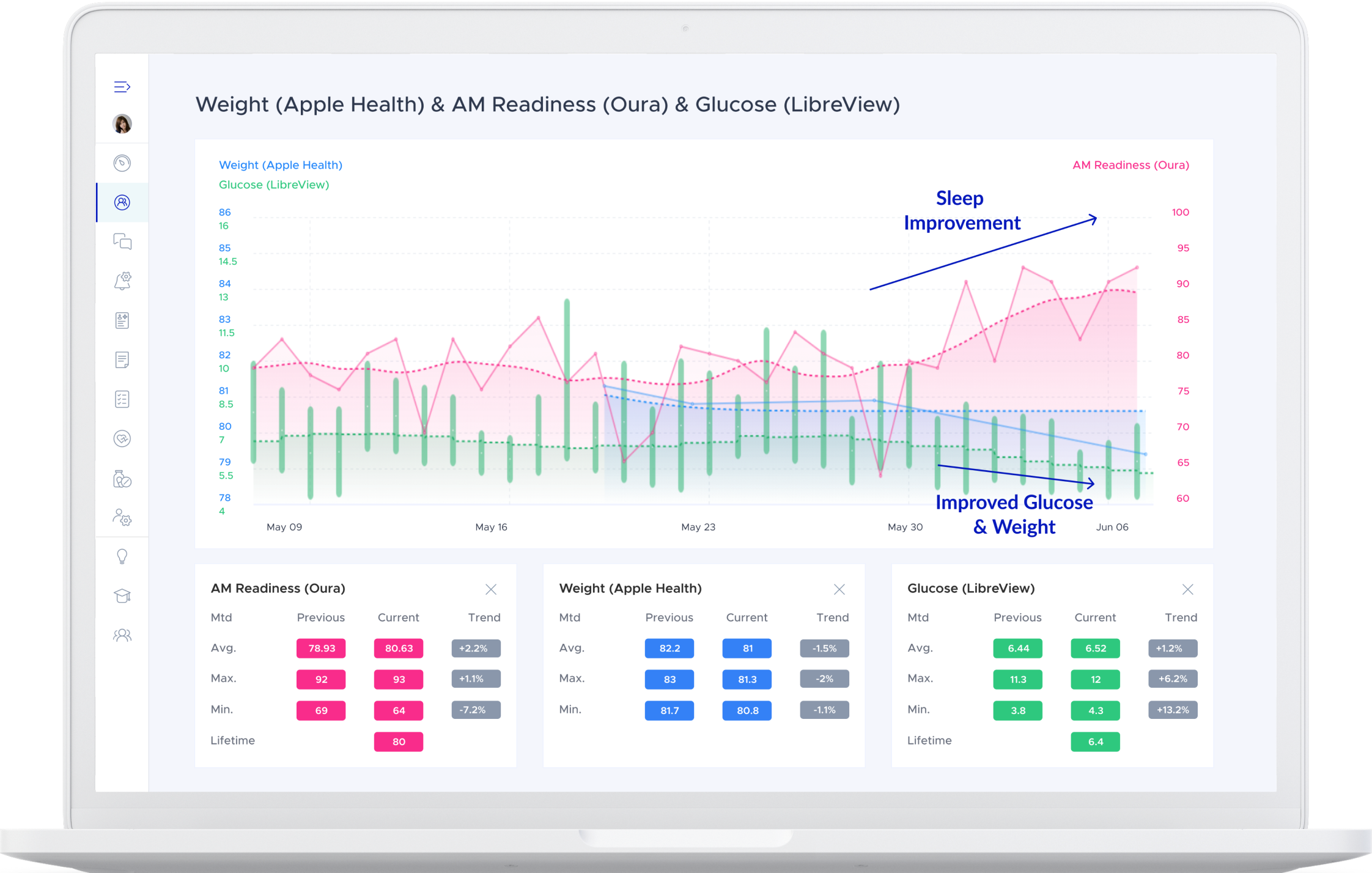Click the AM Readiness (Oura) card heading
This screenshot has width=1372, height=873.
[x=278, y=588]
